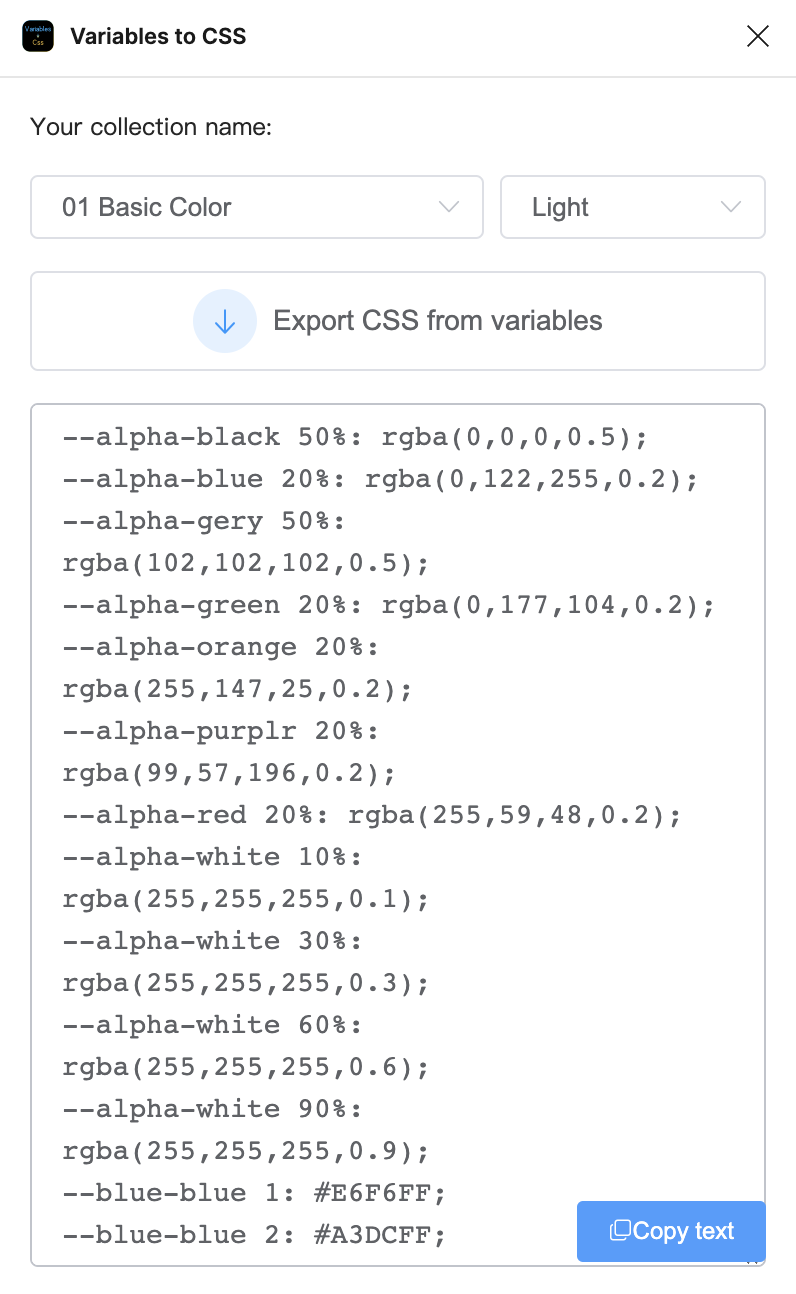796x1294 pixels.
Task: Click the --alpha-green 20% CSS line
Action: click(x=388, y=605)
